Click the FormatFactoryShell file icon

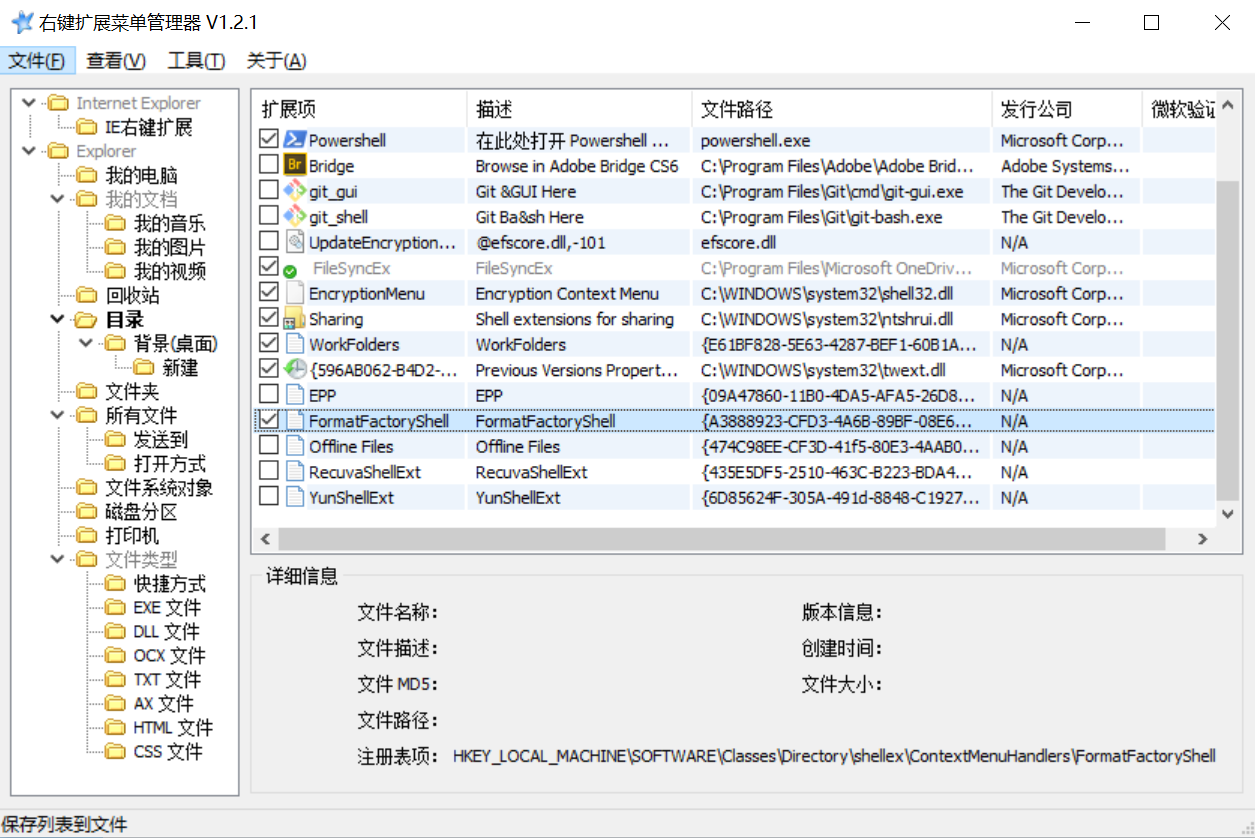click(x=294, y=421)
